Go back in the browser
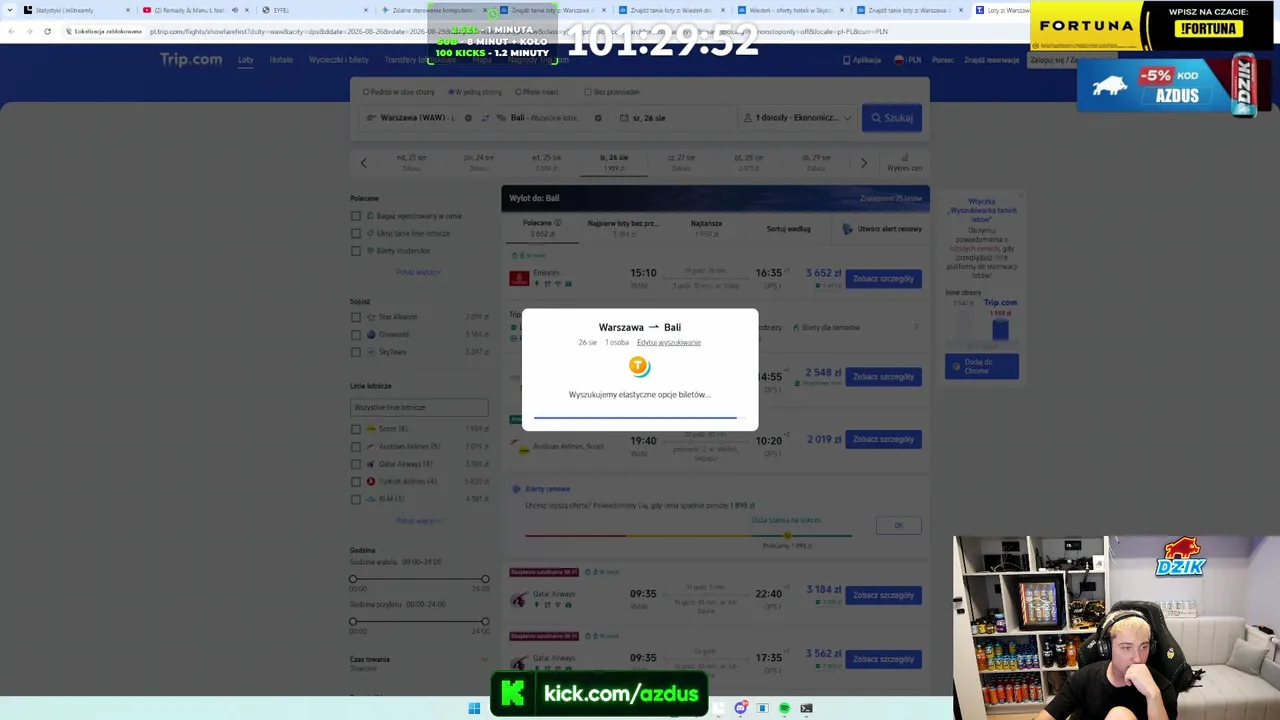 click(11, 31)
